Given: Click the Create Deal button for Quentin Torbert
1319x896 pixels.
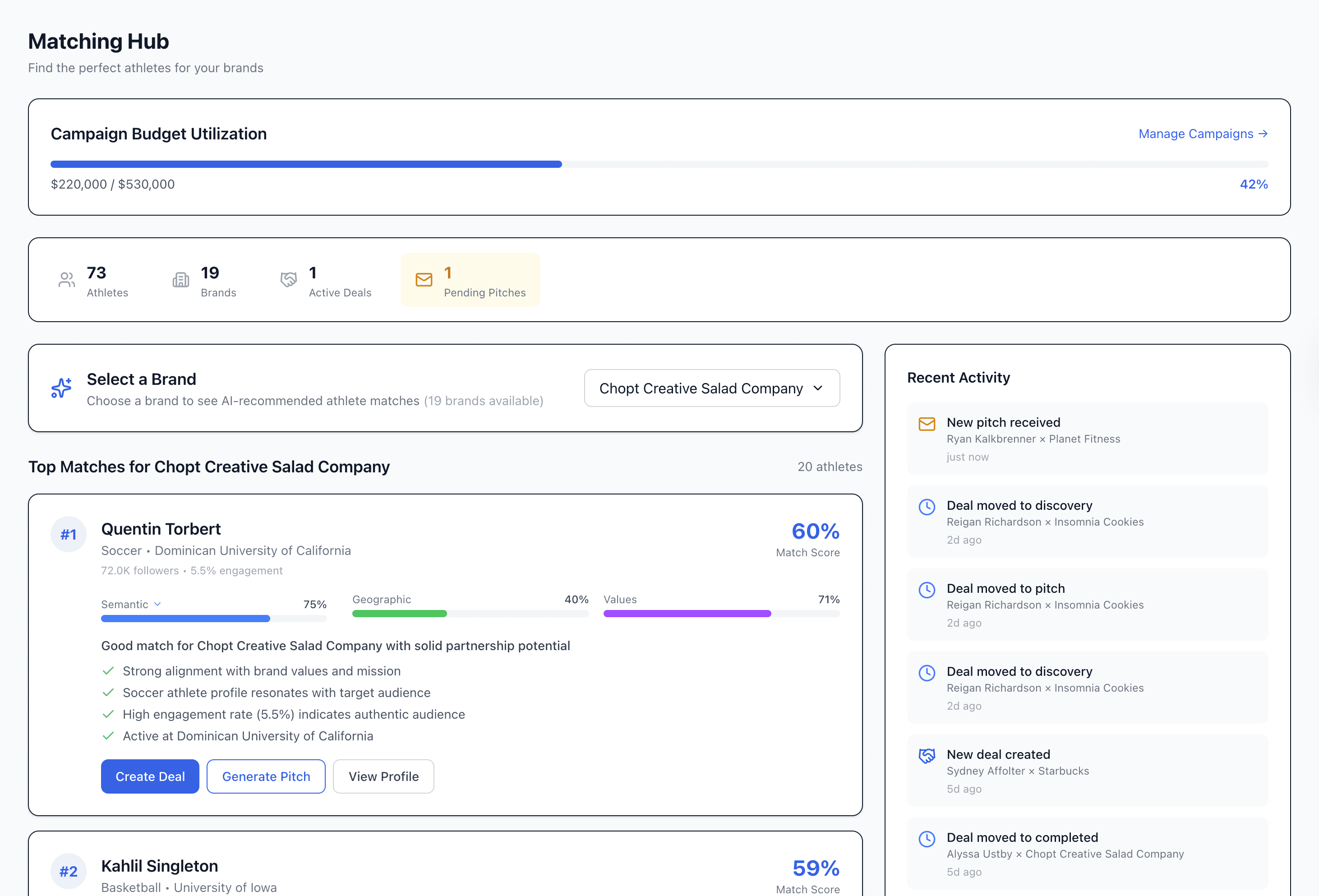Looking at the screenshot, I should coord(150,776).
